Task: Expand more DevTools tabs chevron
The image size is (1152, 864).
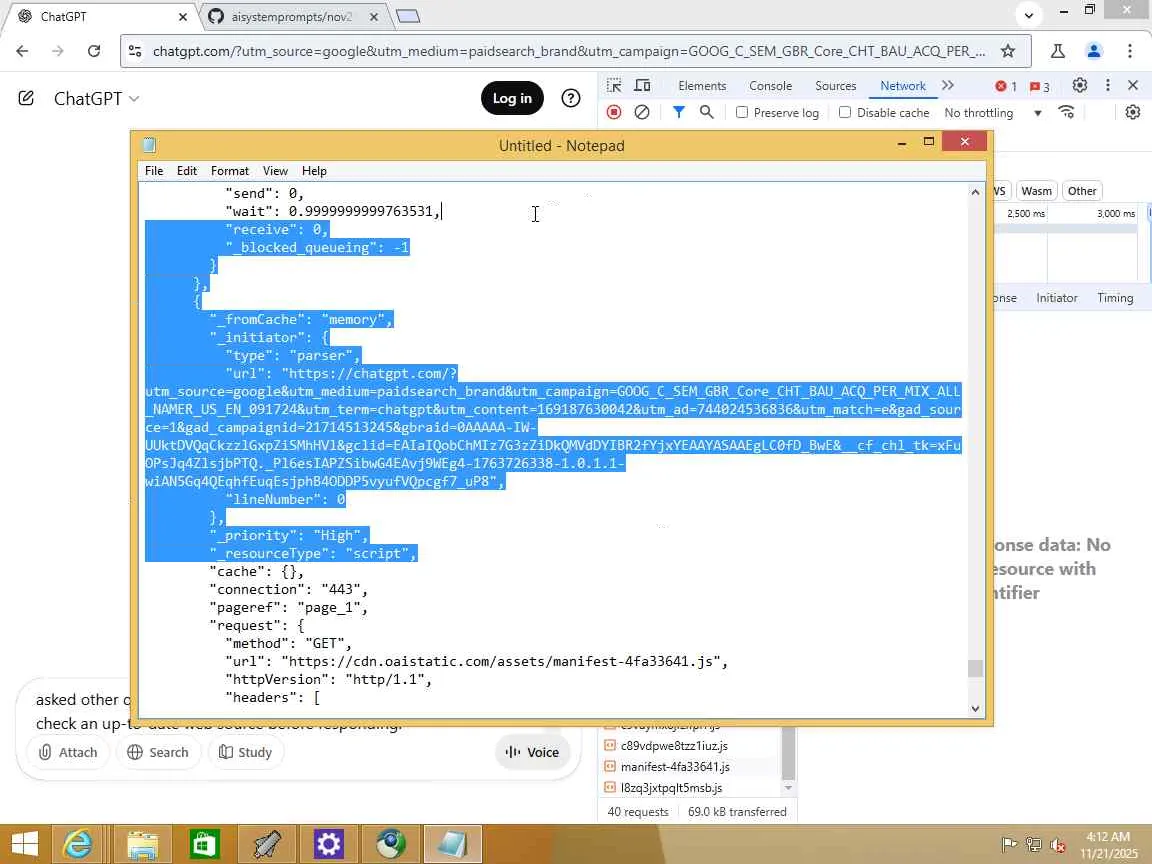Action: [948, 85]
